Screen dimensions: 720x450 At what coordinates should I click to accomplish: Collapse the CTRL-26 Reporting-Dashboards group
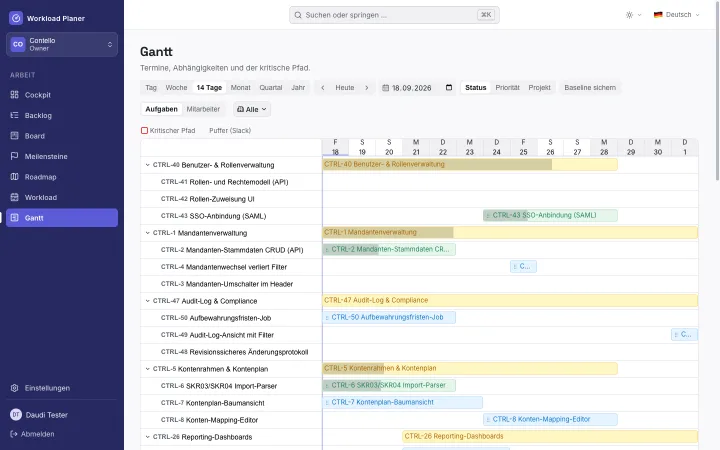(x=147, y=437)
